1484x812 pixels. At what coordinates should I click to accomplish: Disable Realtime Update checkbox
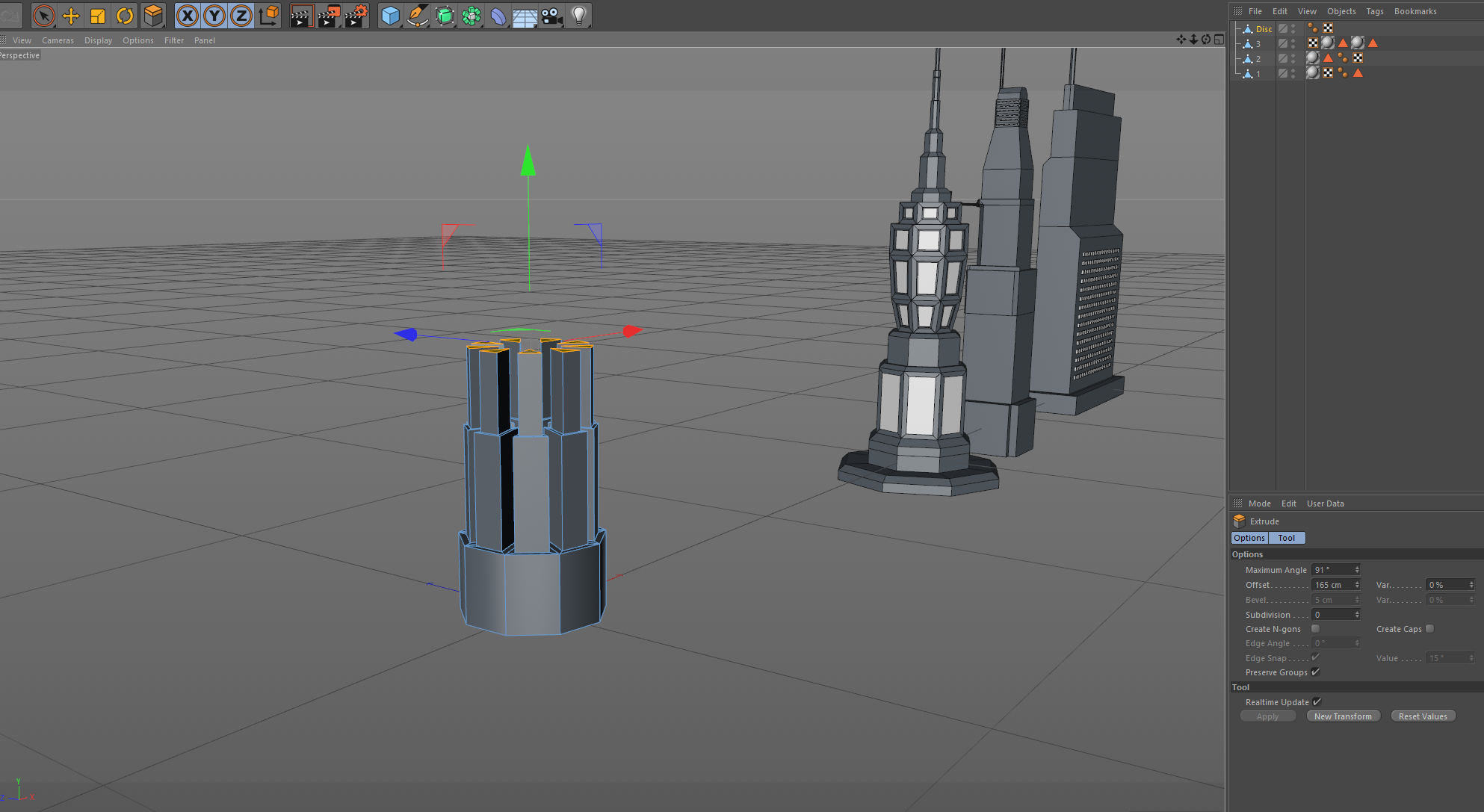1317,702
